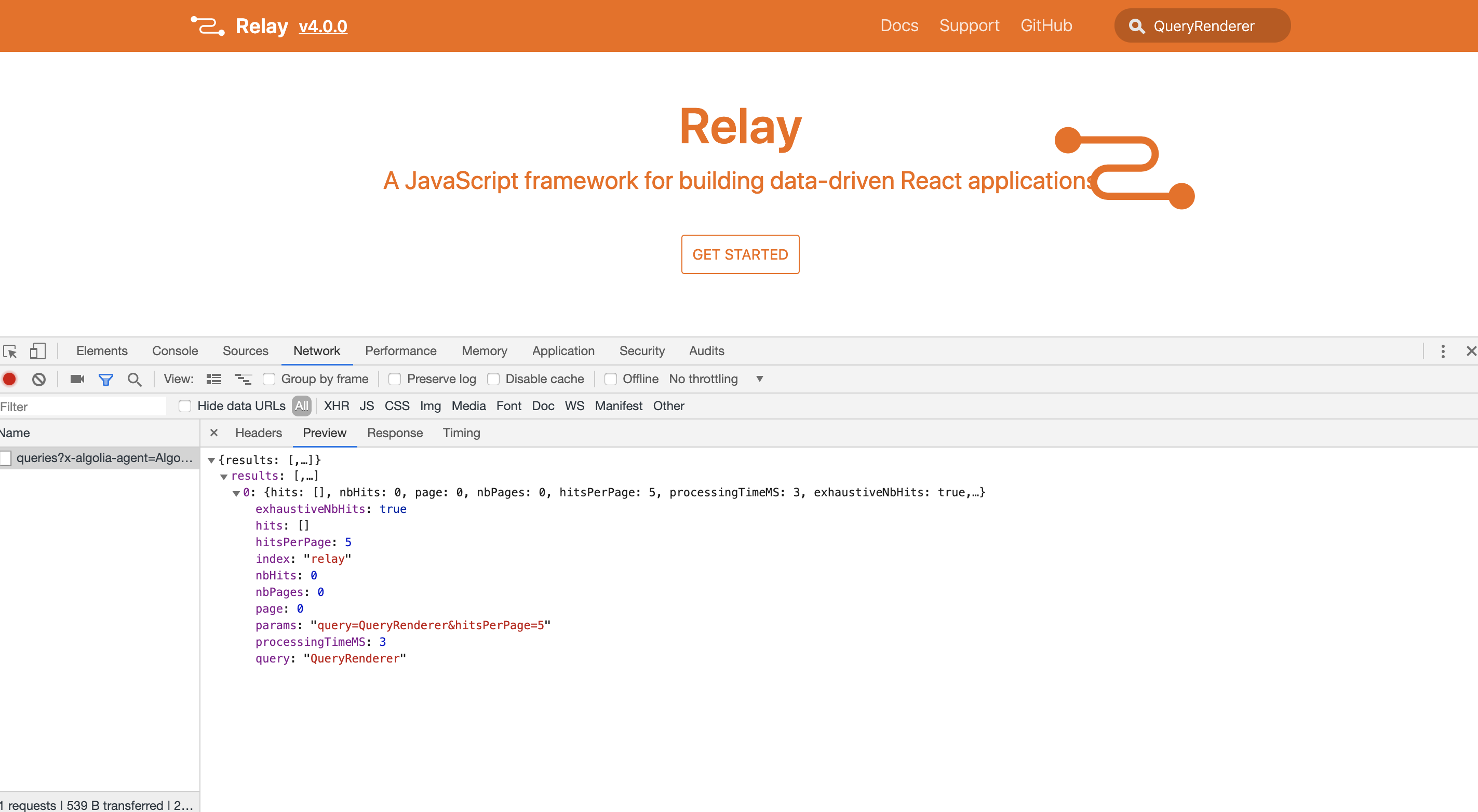Viewport: 1478px width, 812px height.
Task: Toggle Offline mode
Action: click(x=610, y=379)
